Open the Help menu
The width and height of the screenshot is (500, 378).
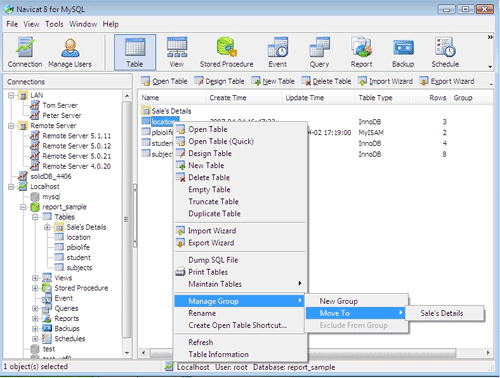110,24
